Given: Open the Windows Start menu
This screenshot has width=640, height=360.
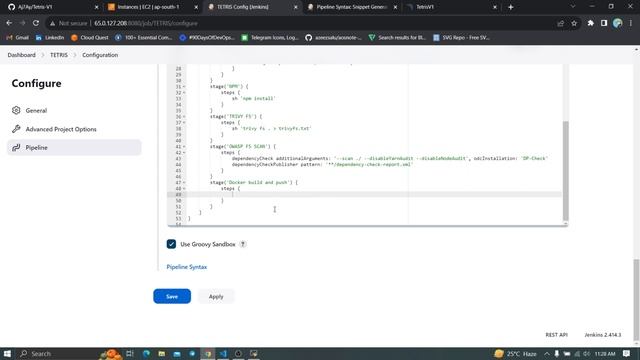Looking at the screenshot, I should click(x=7, y=353).
